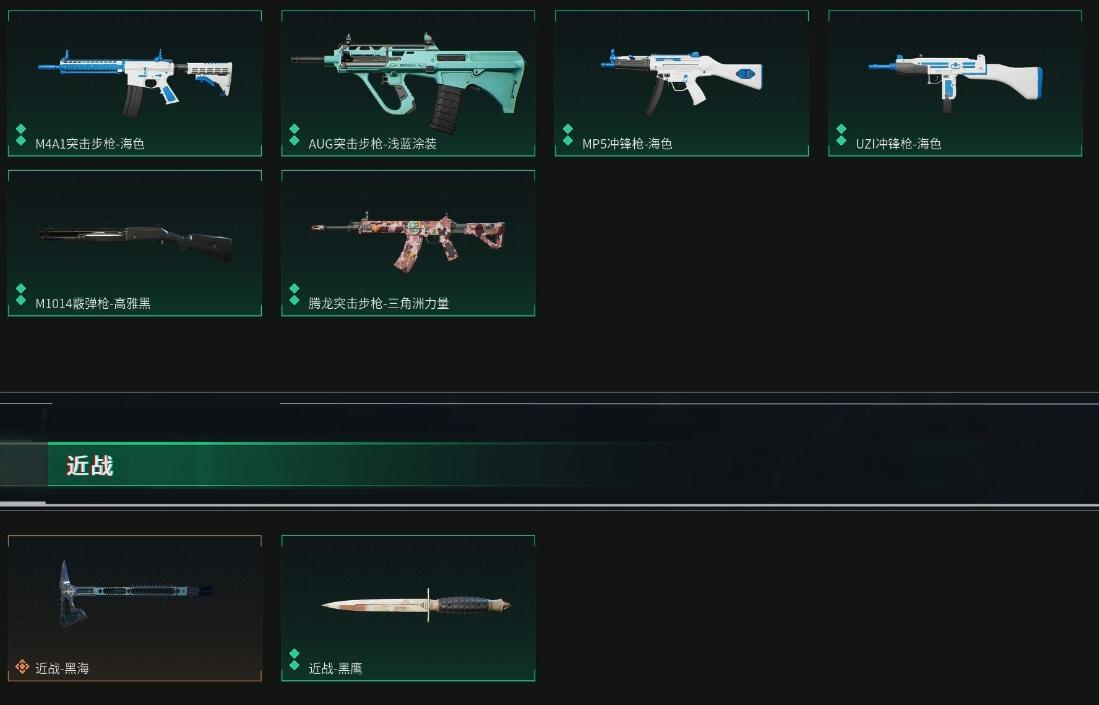Image resolution: width=1099 pixels, height=705 pixels.
Task: Click the 近战 section header
Action: (90, 465)
